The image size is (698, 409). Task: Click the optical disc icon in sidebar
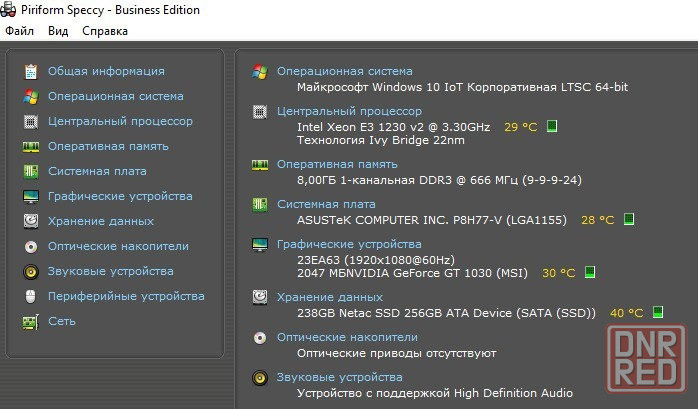[x=31, y=246]
